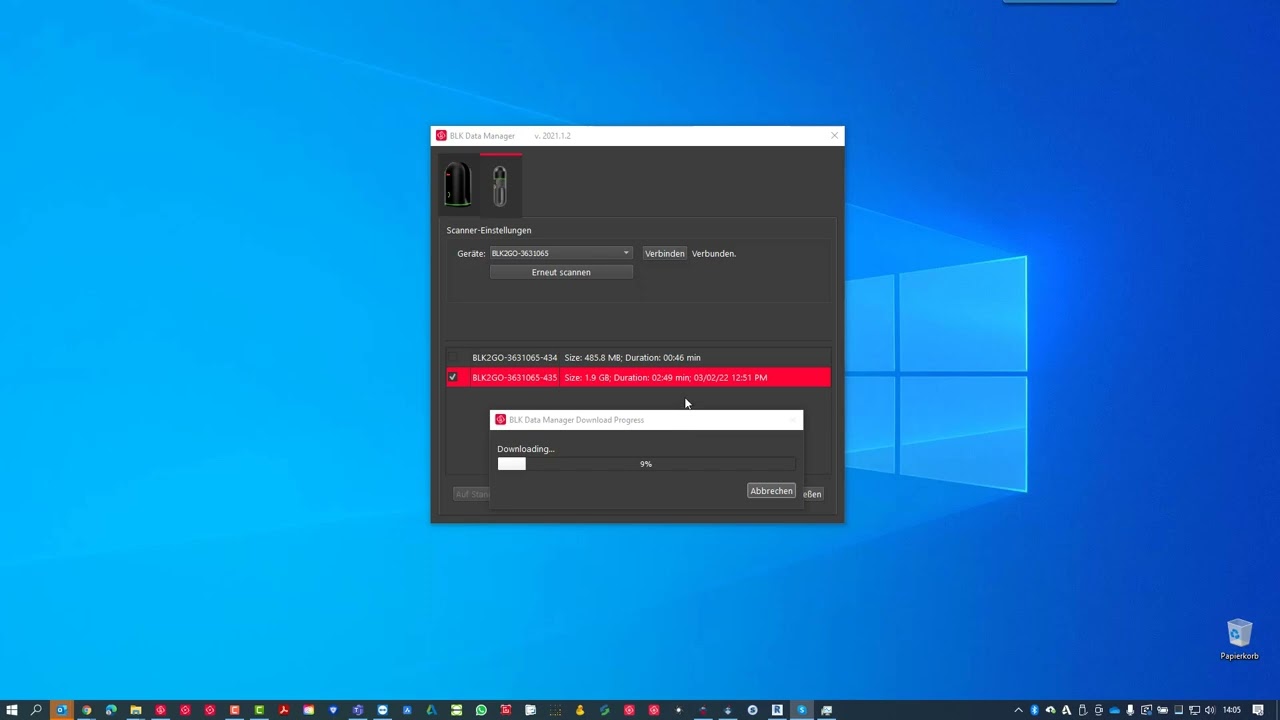The height and width of the screenshot is (720, 1280).
Task: Open the notification center icon
Action: 1258,710
